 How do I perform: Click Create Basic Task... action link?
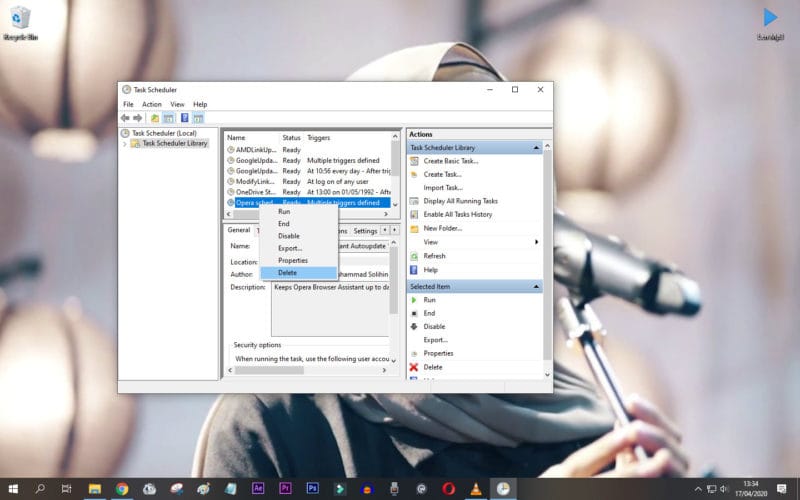pyautogui.click(x=451, y=161)
